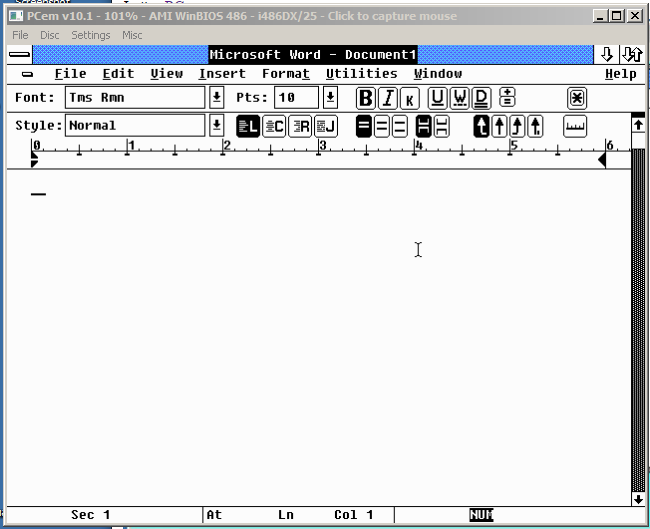Open Word's View menu
The height and width of the screenshot is (529, 650).
click(x=167, y=74)
